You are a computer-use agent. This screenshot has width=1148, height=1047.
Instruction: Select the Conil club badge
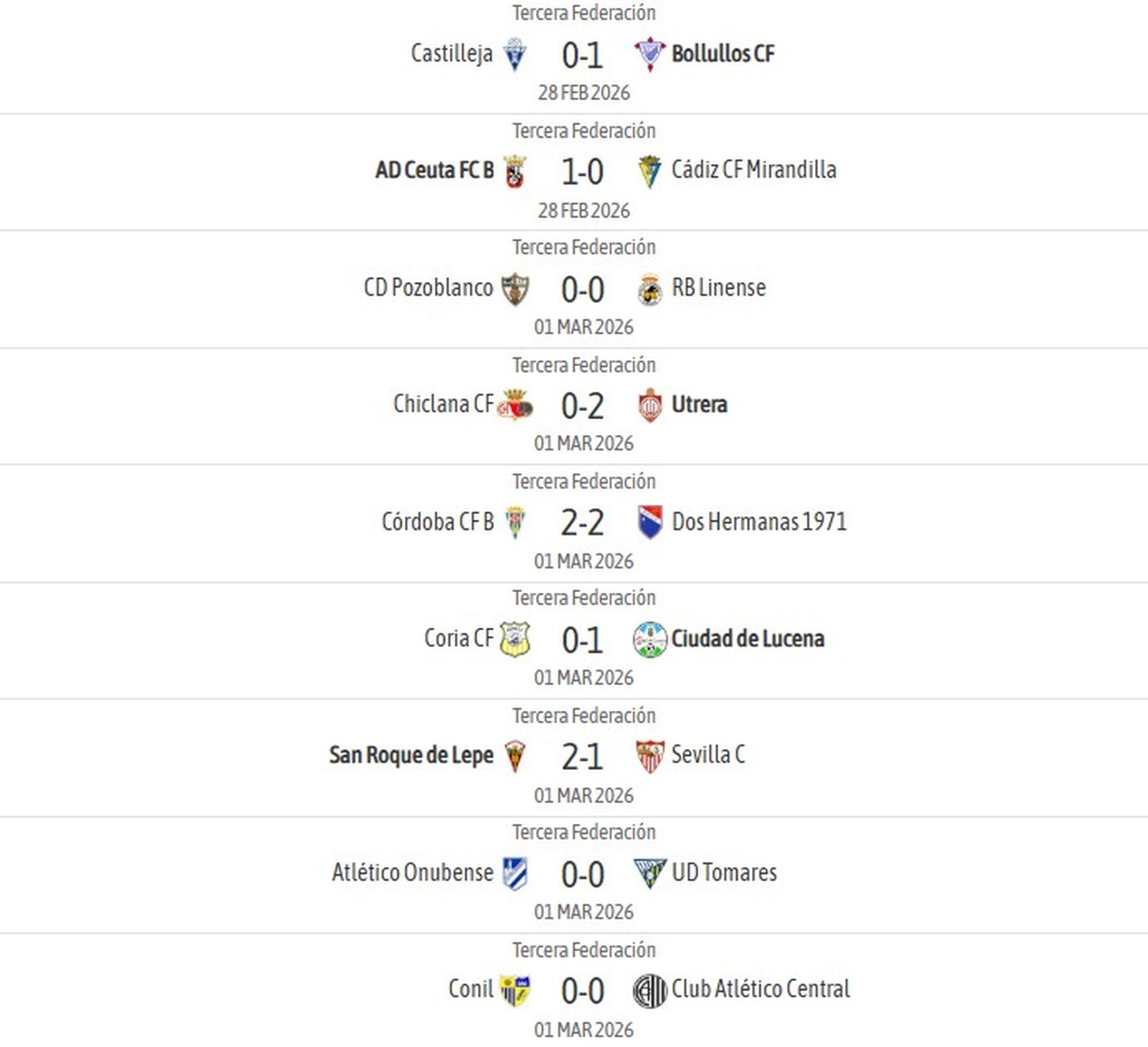tap(514, 988)
